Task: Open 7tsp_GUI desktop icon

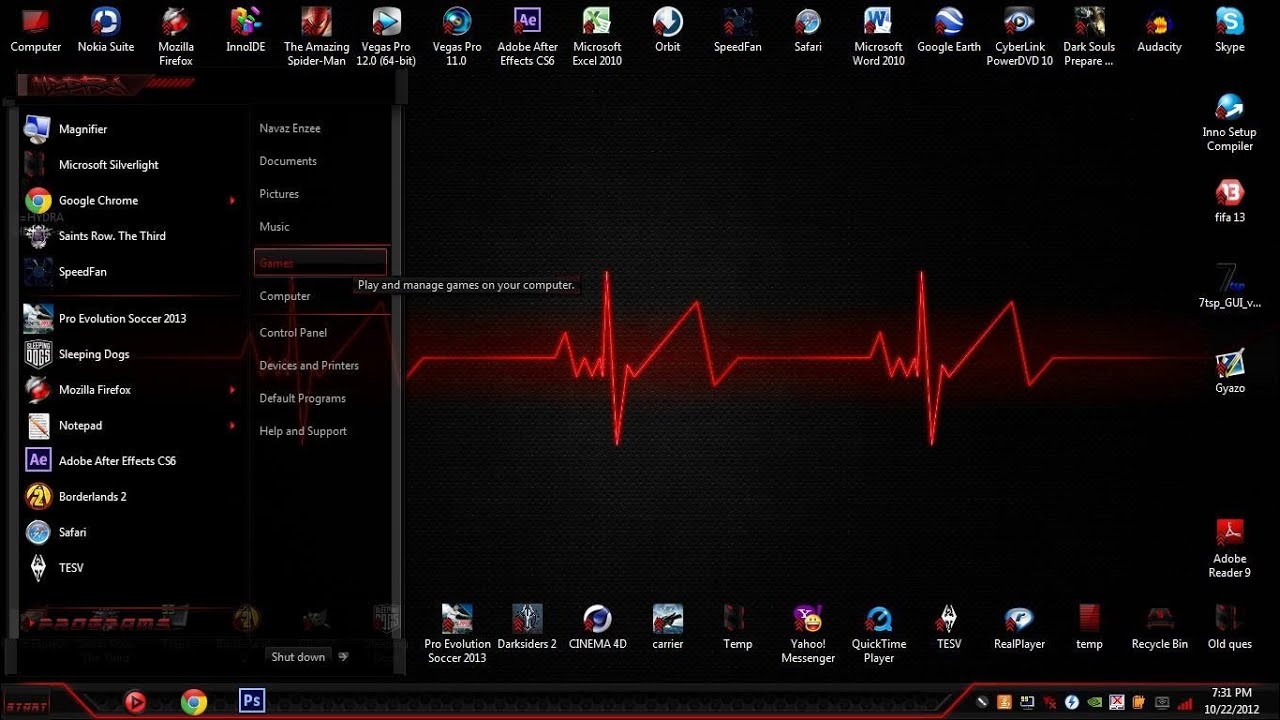Action: pos(1230,286)
